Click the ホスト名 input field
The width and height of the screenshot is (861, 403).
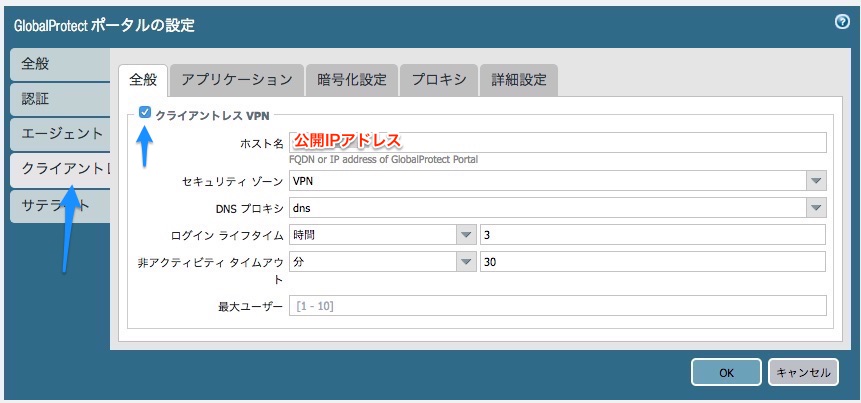click(x=558, y=142)
